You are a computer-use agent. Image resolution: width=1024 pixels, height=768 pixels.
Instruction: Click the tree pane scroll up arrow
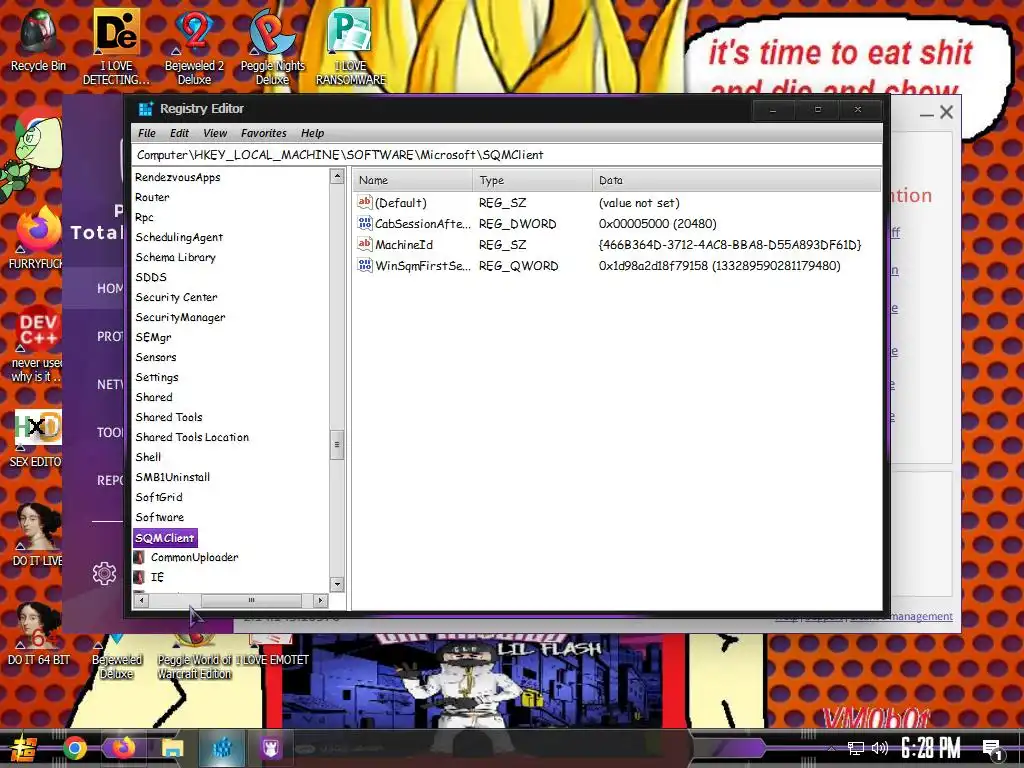pos(337,176)
